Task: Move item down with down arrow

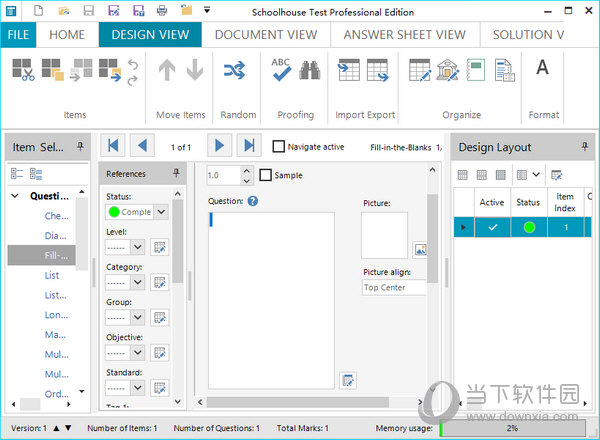Action: [x=195, y=70]
